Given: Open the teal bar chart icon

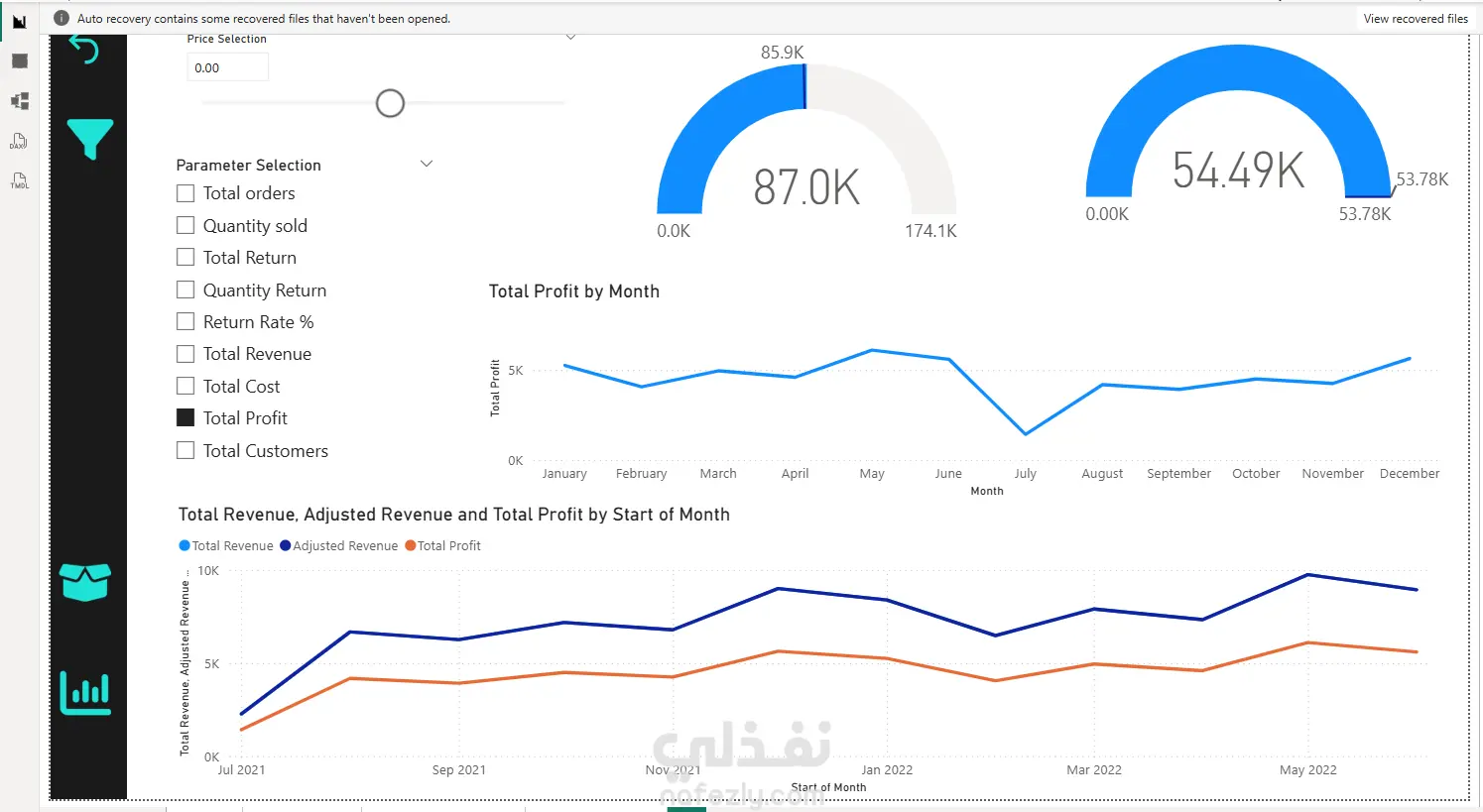Looking at the screenshot, I should click(x=85, y=692).
